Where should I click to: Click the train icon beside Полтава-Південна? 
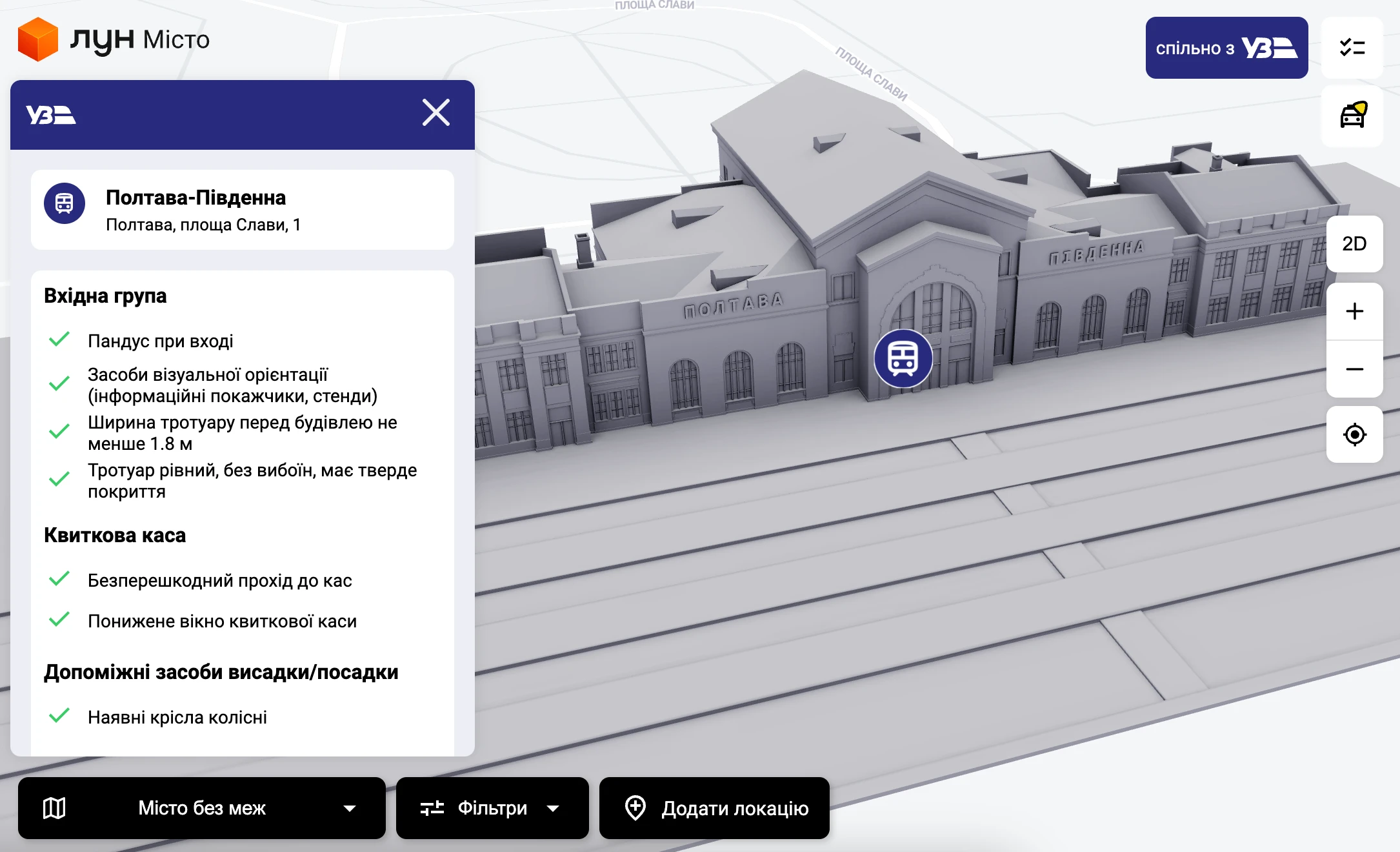(x=65, y=204)
